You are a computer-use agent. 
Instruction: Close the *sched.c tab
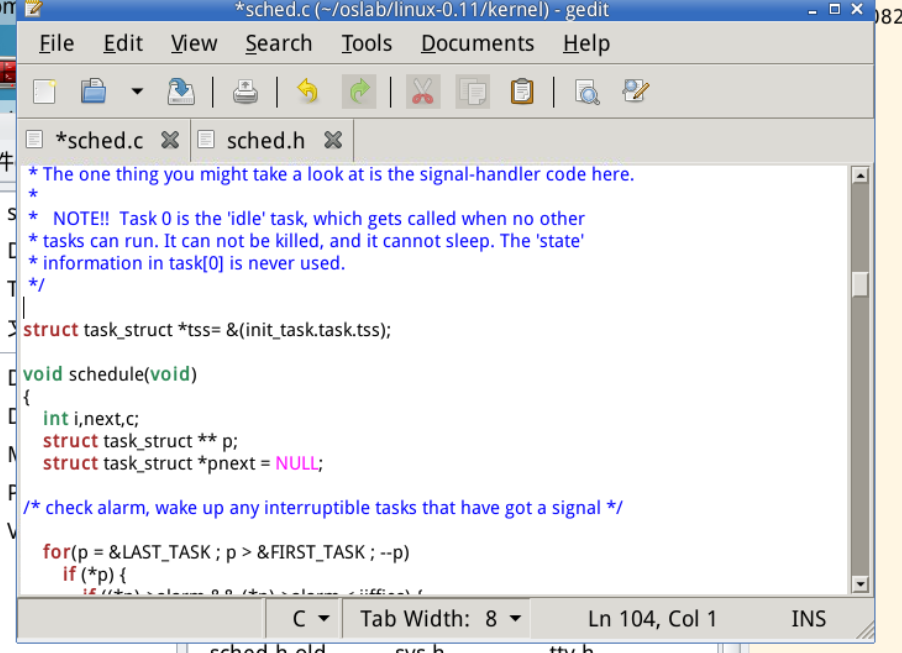[x=170, y=141]
